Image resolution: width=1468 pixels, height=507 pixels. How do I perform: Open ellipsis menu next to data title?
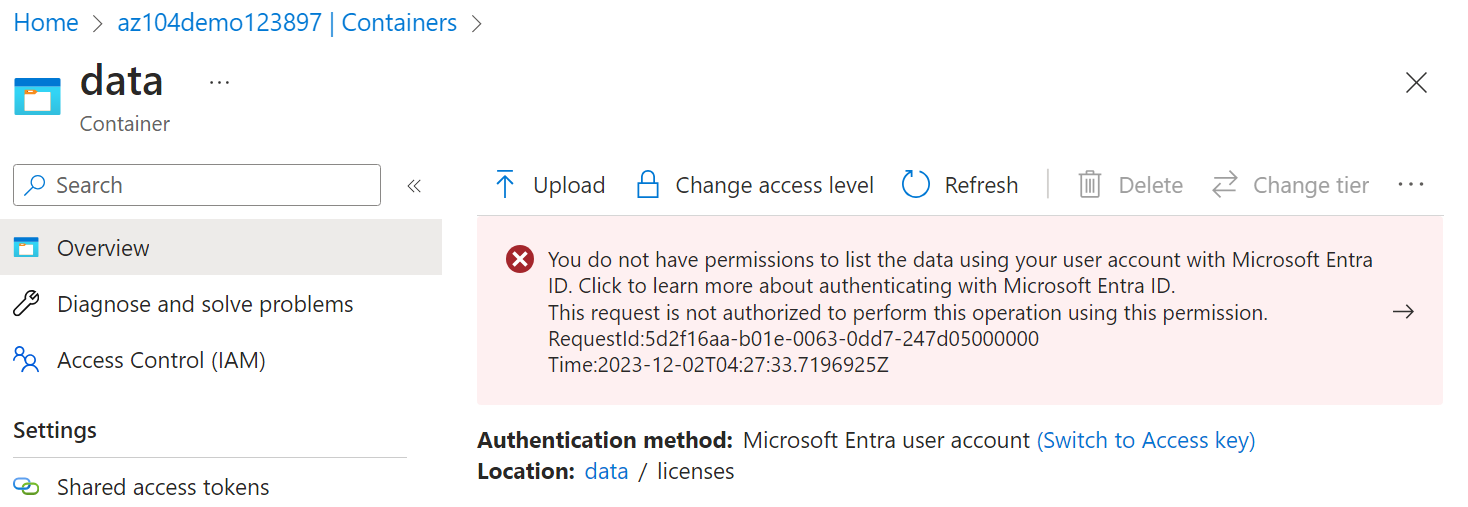point(219,82)
